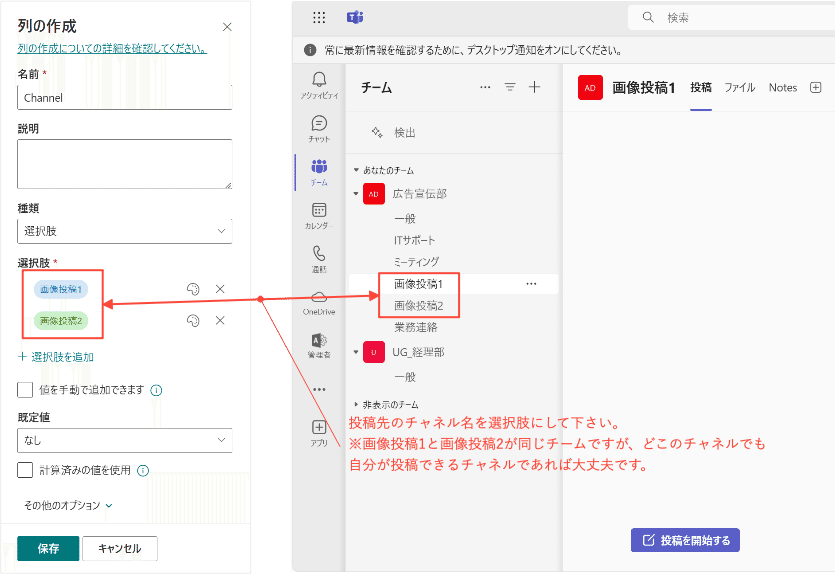Click 投稿を開始する button

coord(685,540)
